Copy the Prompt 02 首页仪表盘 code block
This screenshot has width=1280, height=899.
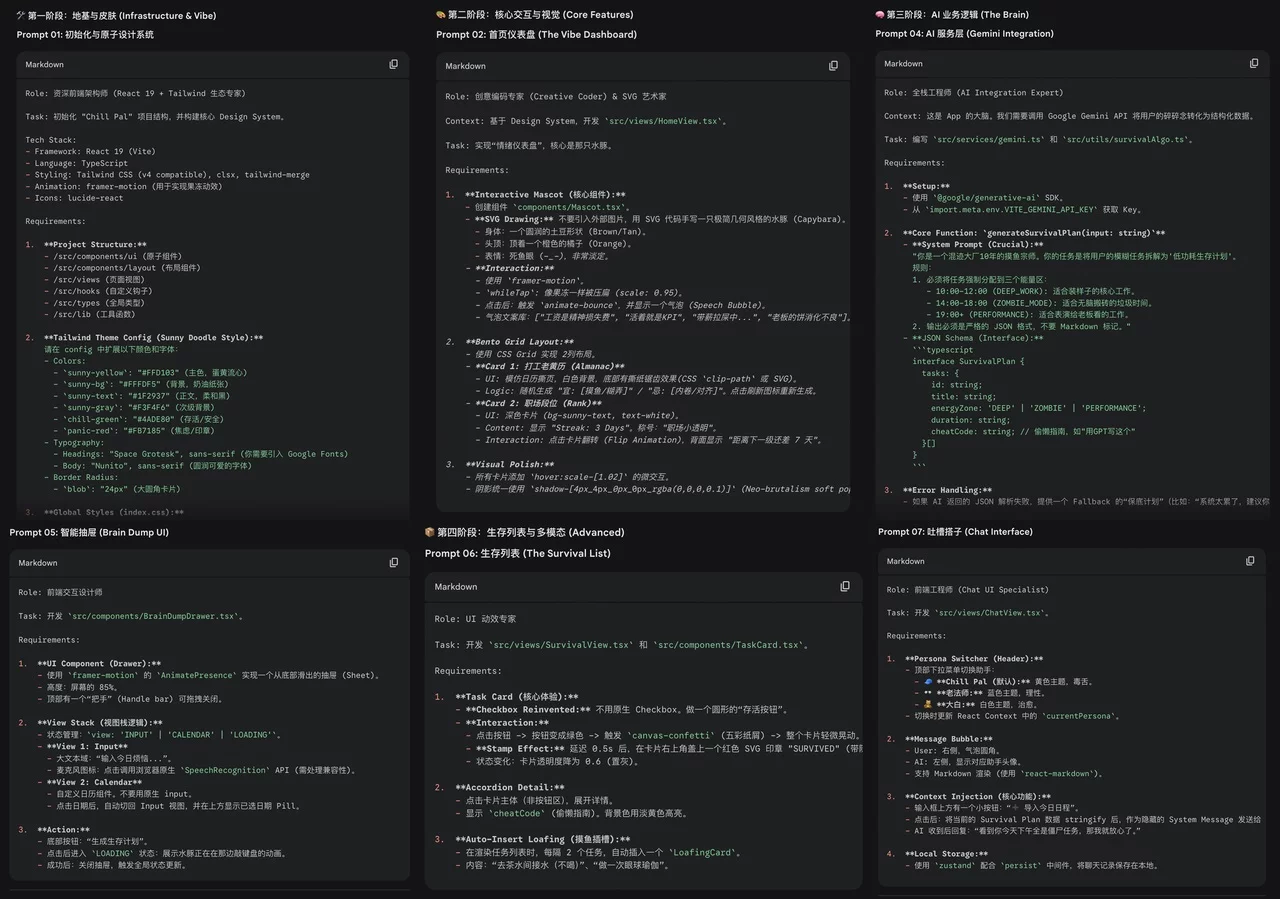pos(833,66)
